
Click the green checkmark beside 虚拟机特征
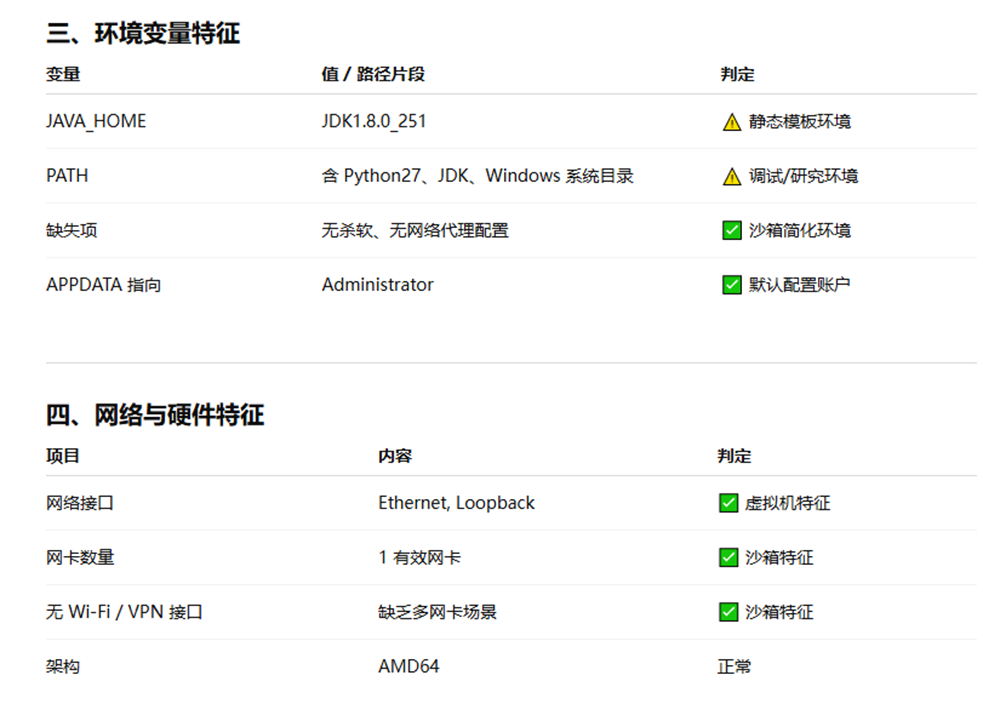tap(728, 503)
